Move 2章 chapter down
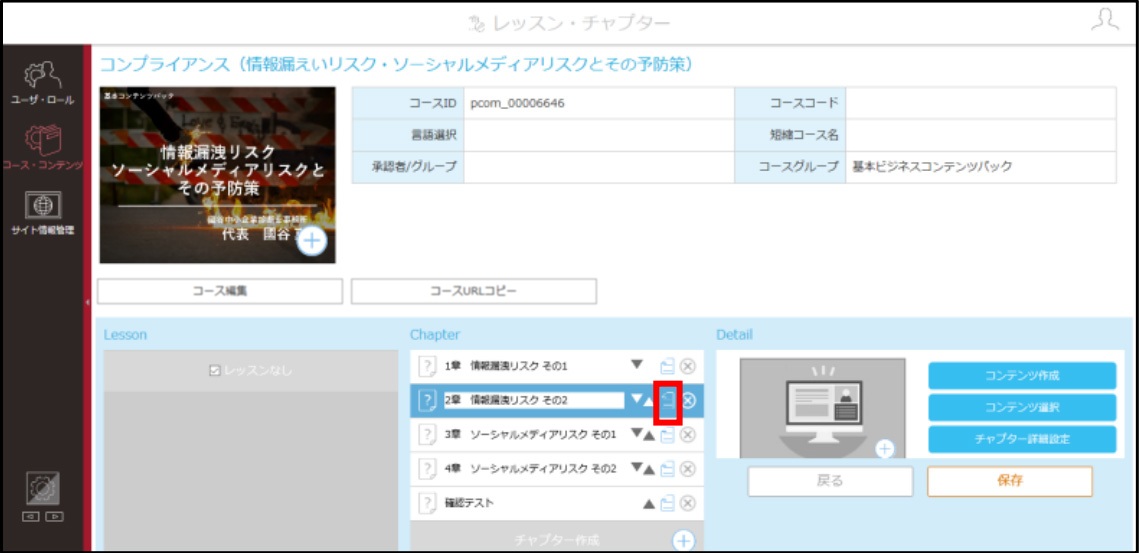1139x553 pixels. (636, 399)
